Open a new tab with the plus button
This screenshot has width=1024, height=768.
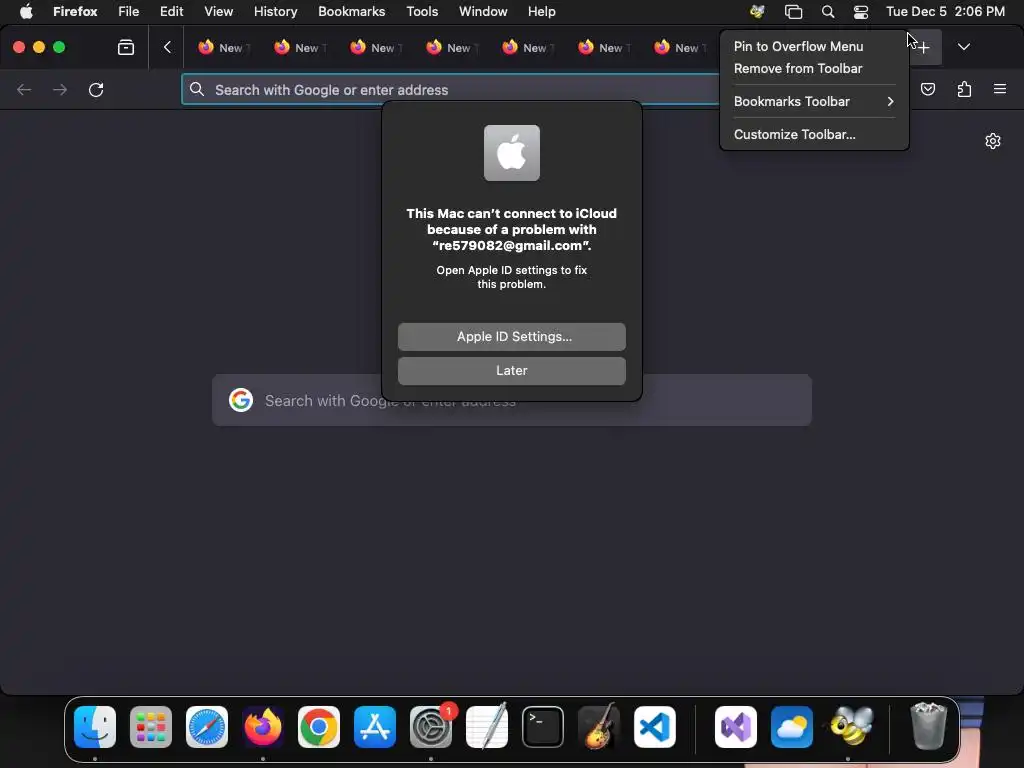[923, 47]
